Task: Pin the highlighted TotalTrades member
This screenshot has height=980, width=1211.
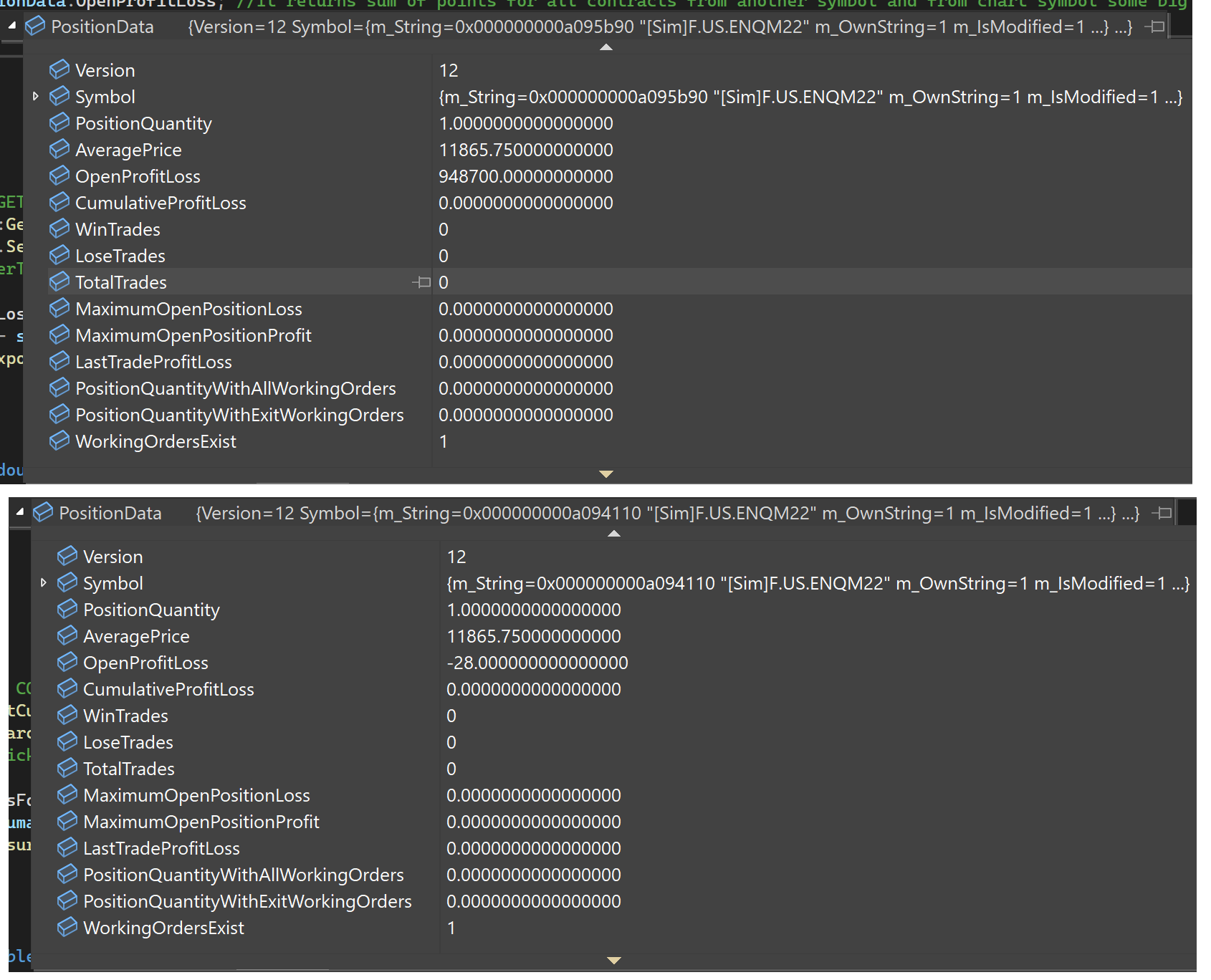Action: tap(421, 282)
